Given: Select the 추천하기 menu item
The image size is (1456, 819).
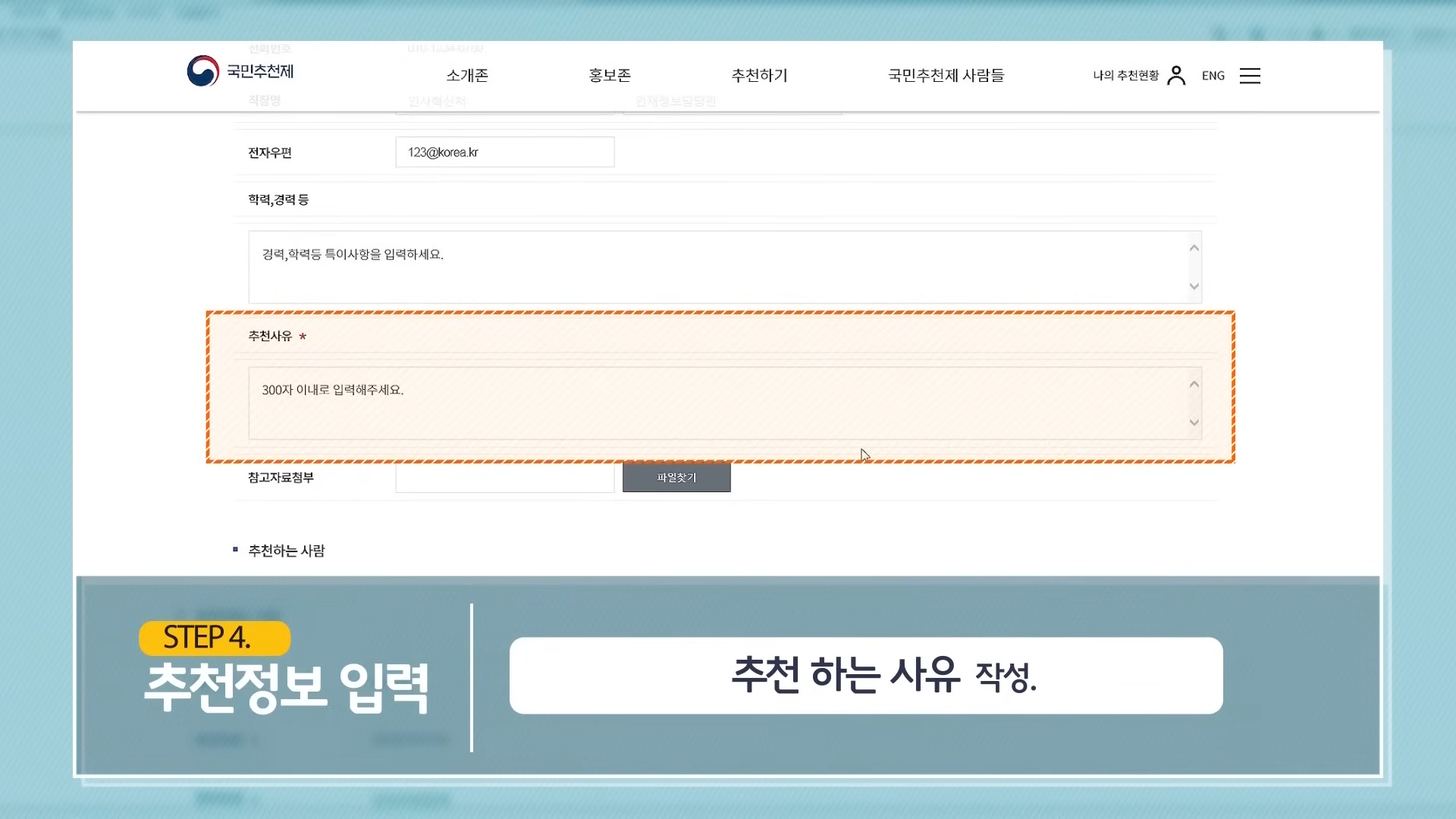Looking at the screenshot, I should (759, 75).
